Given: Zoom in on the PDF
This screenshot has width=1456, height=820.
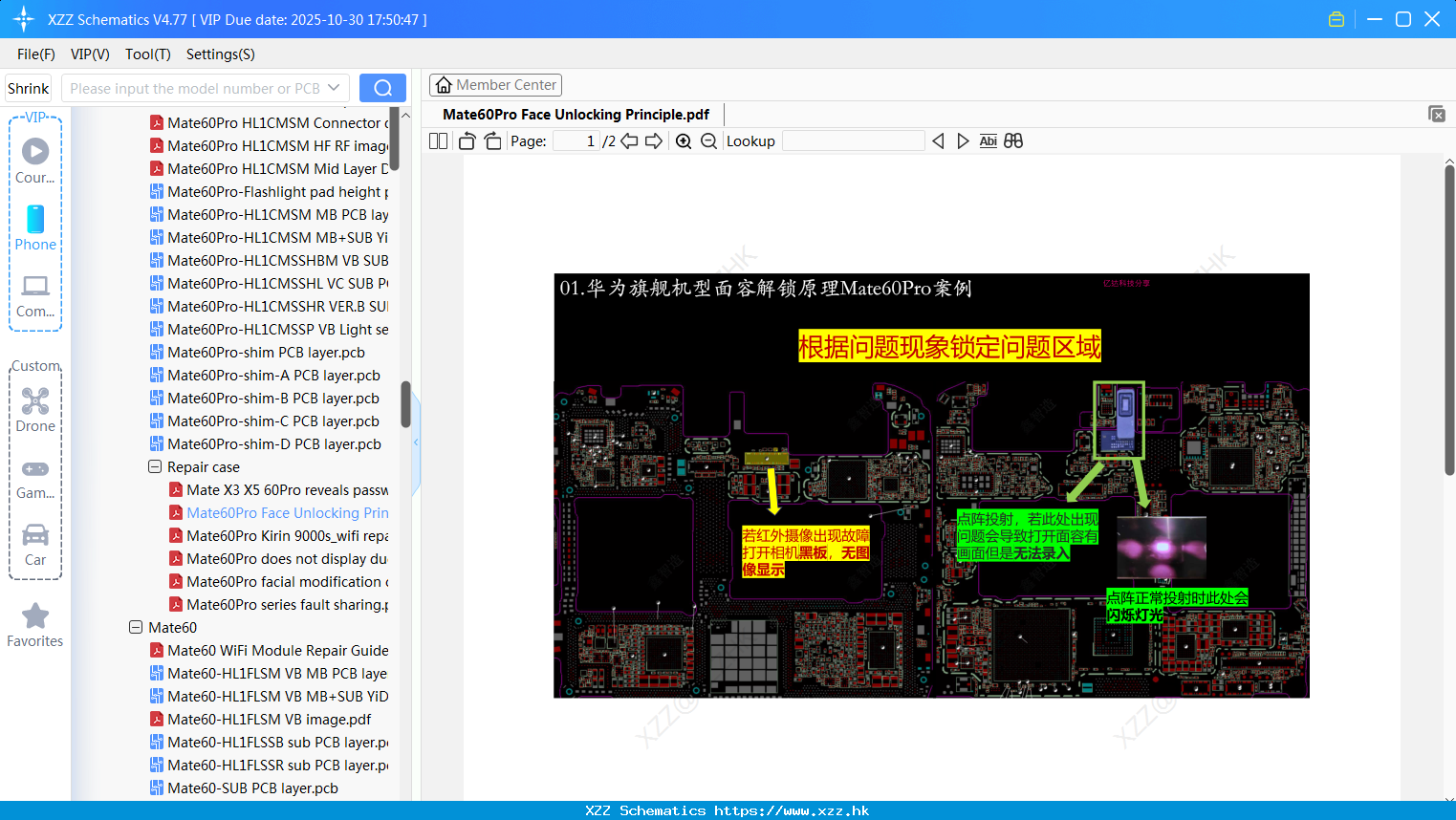Looking at the screenshot, I should [684, 141].
